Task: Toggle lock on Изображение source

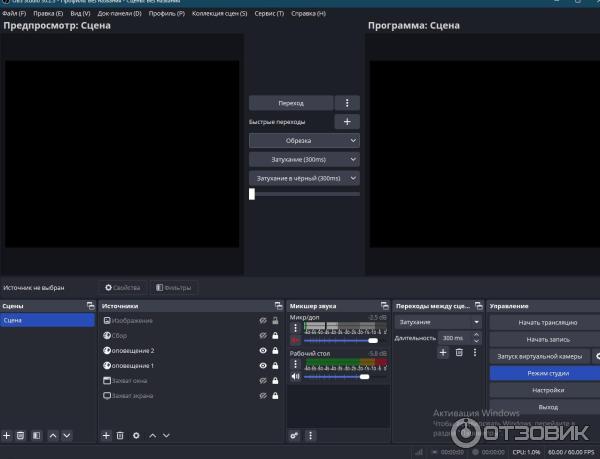Action: [275, 321]
